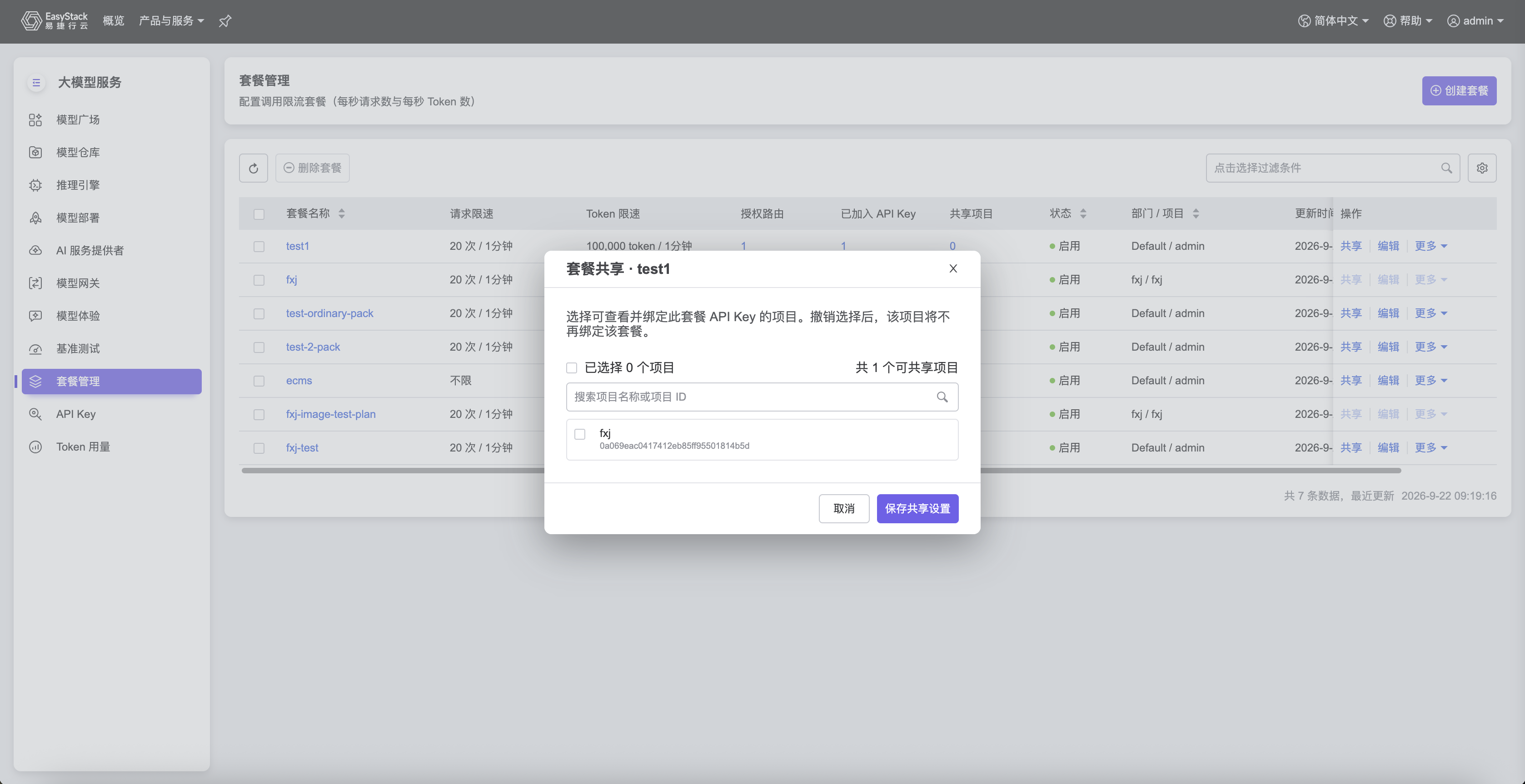The height and width of the screenshot is (784, 1525).
Task: Open 模型广场 in the sidebar
Action: point(111,119)
